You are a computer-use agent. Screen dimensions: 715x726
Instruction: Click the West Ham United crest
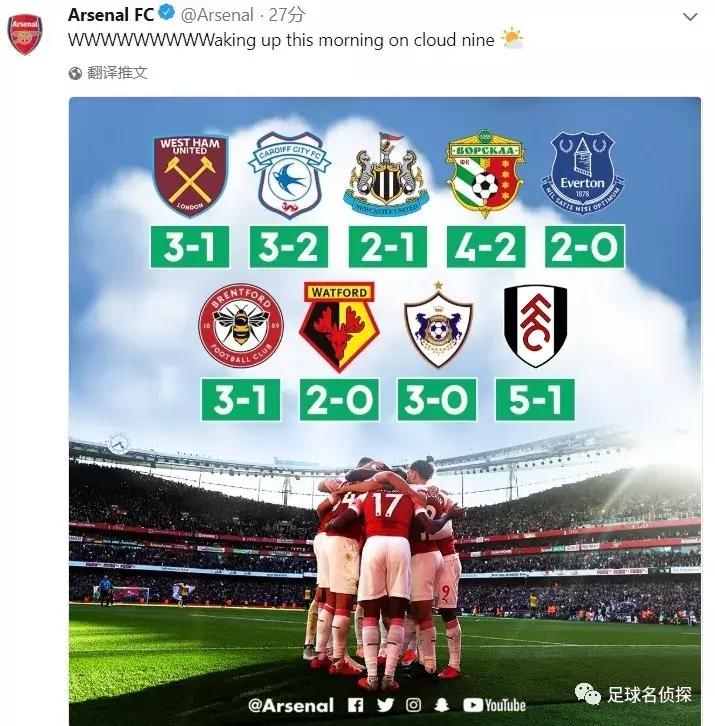pyautogui.click(x=190, y=175)
